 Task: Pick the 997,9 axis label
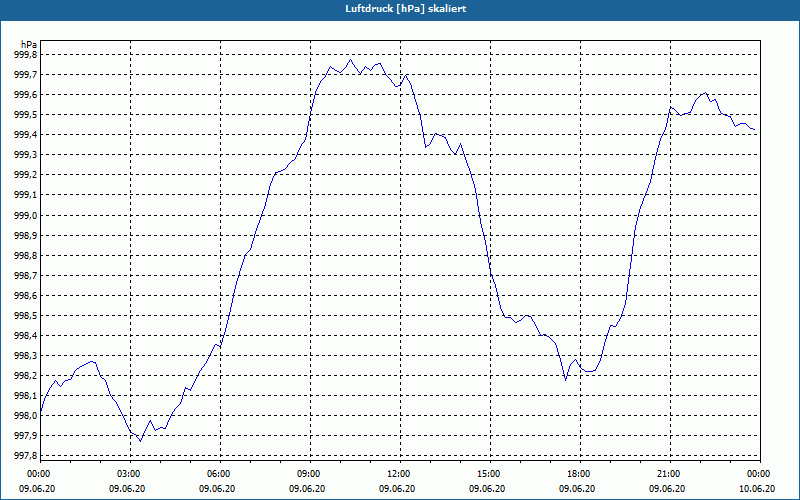pos(25,436)
